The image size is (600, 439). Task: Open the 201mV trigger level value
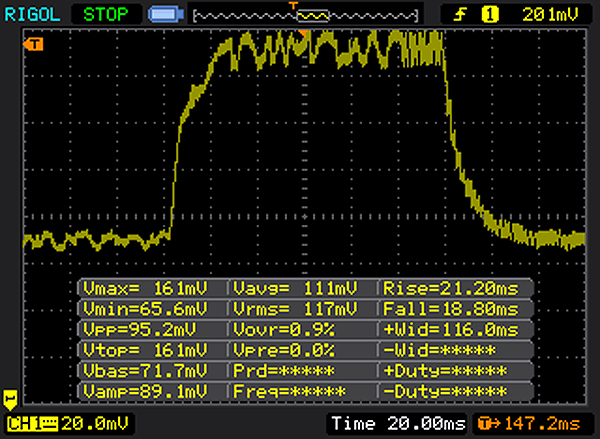[548, 14]
